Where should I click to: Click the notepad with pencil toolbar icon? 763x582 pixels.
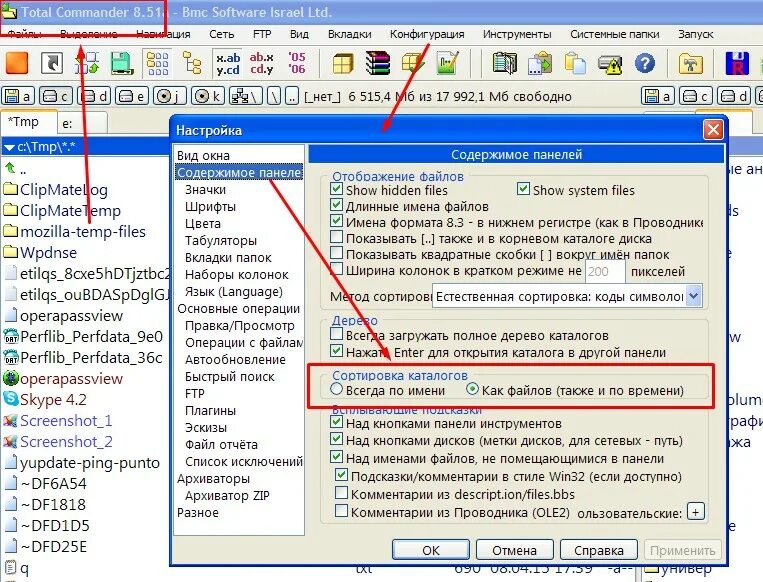[x=448, y=63]
